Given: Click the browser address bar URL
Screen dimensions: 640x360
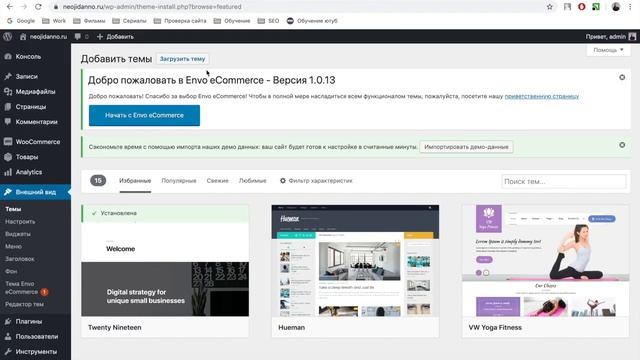Looking at the screenshot, I should coord(152,7).
